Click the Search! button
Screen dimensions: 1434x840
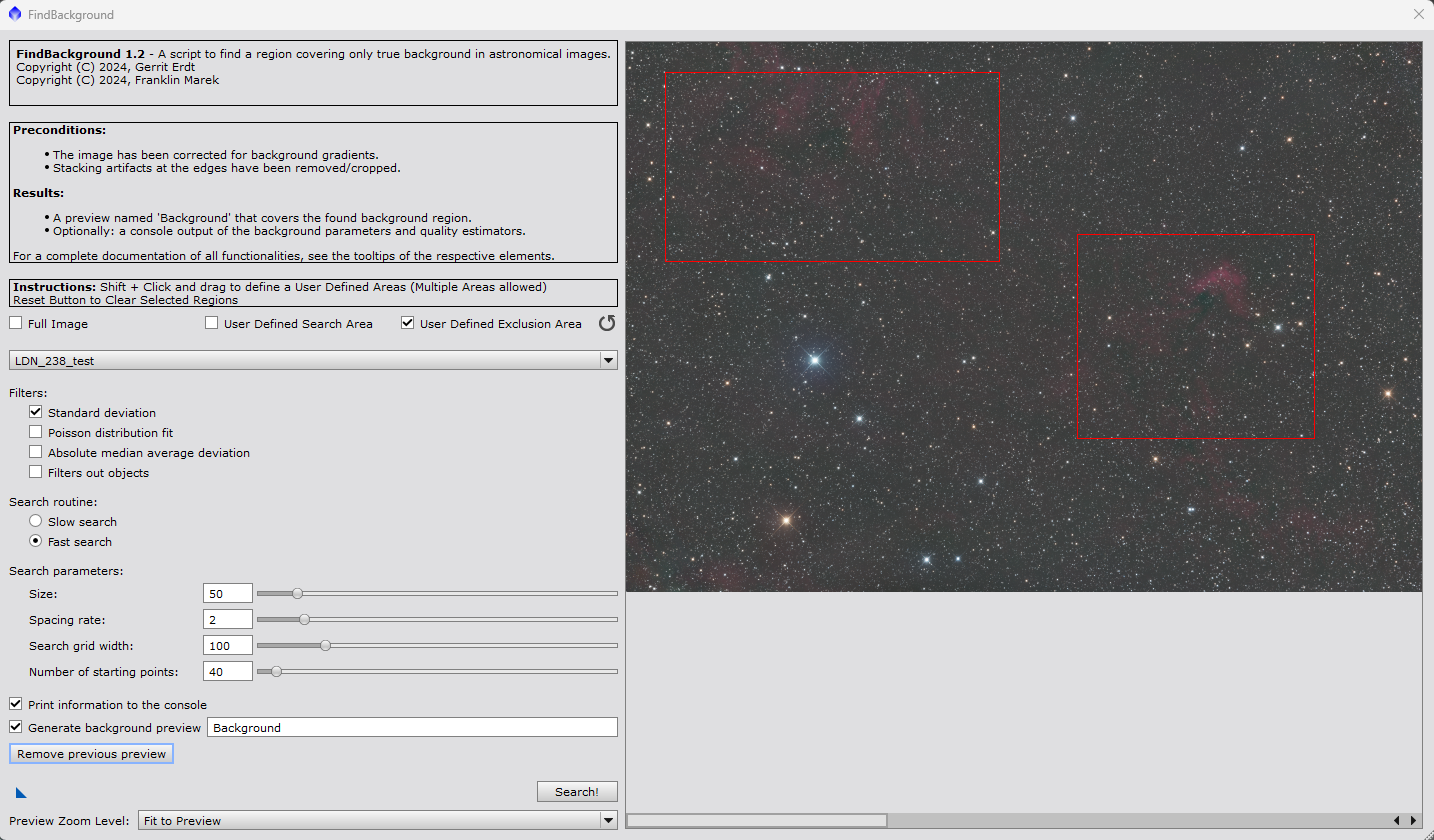coord(577,791)
